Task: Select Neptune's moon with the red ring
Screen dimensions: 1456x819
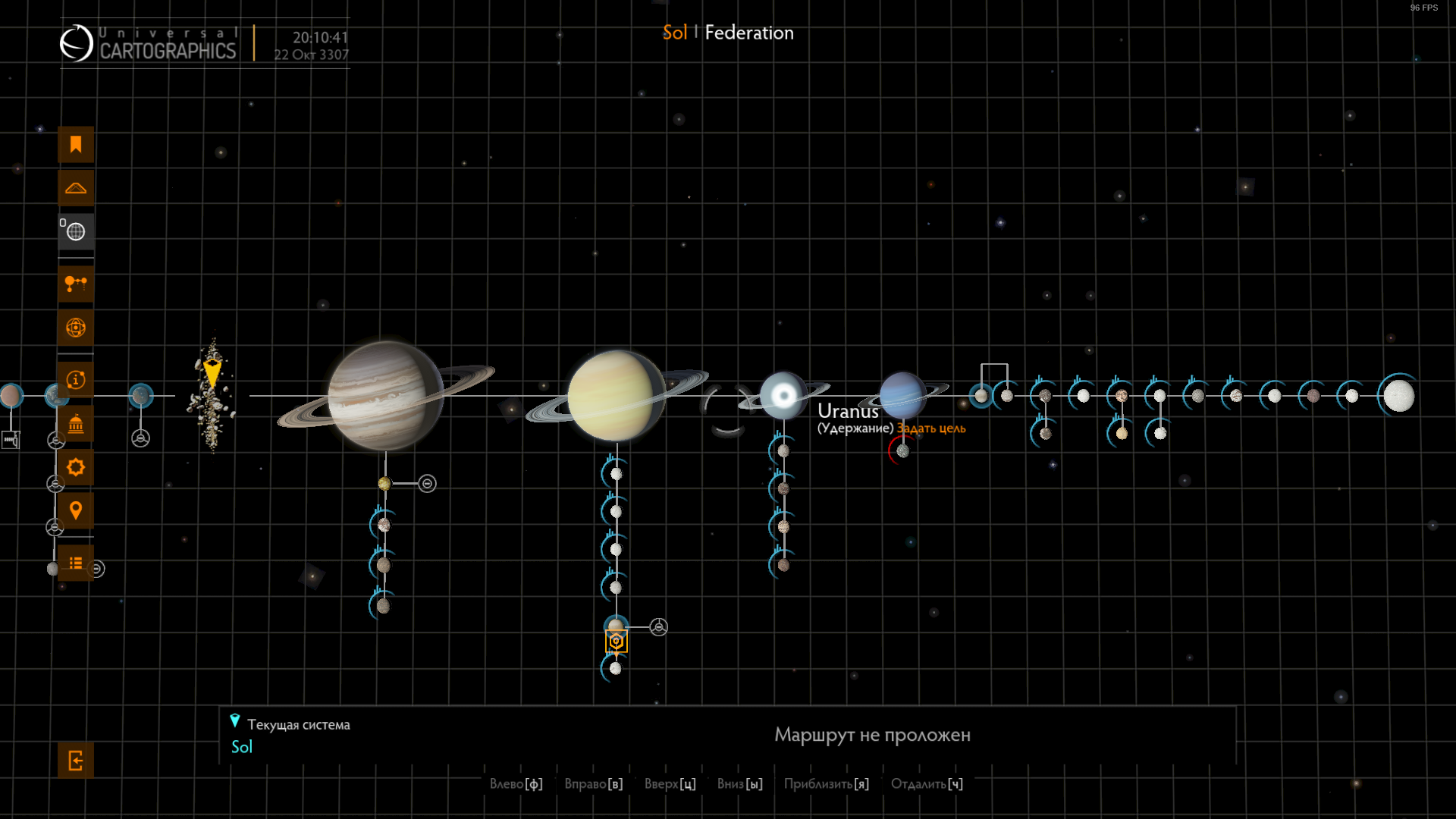Action: [x=902, y=451]
